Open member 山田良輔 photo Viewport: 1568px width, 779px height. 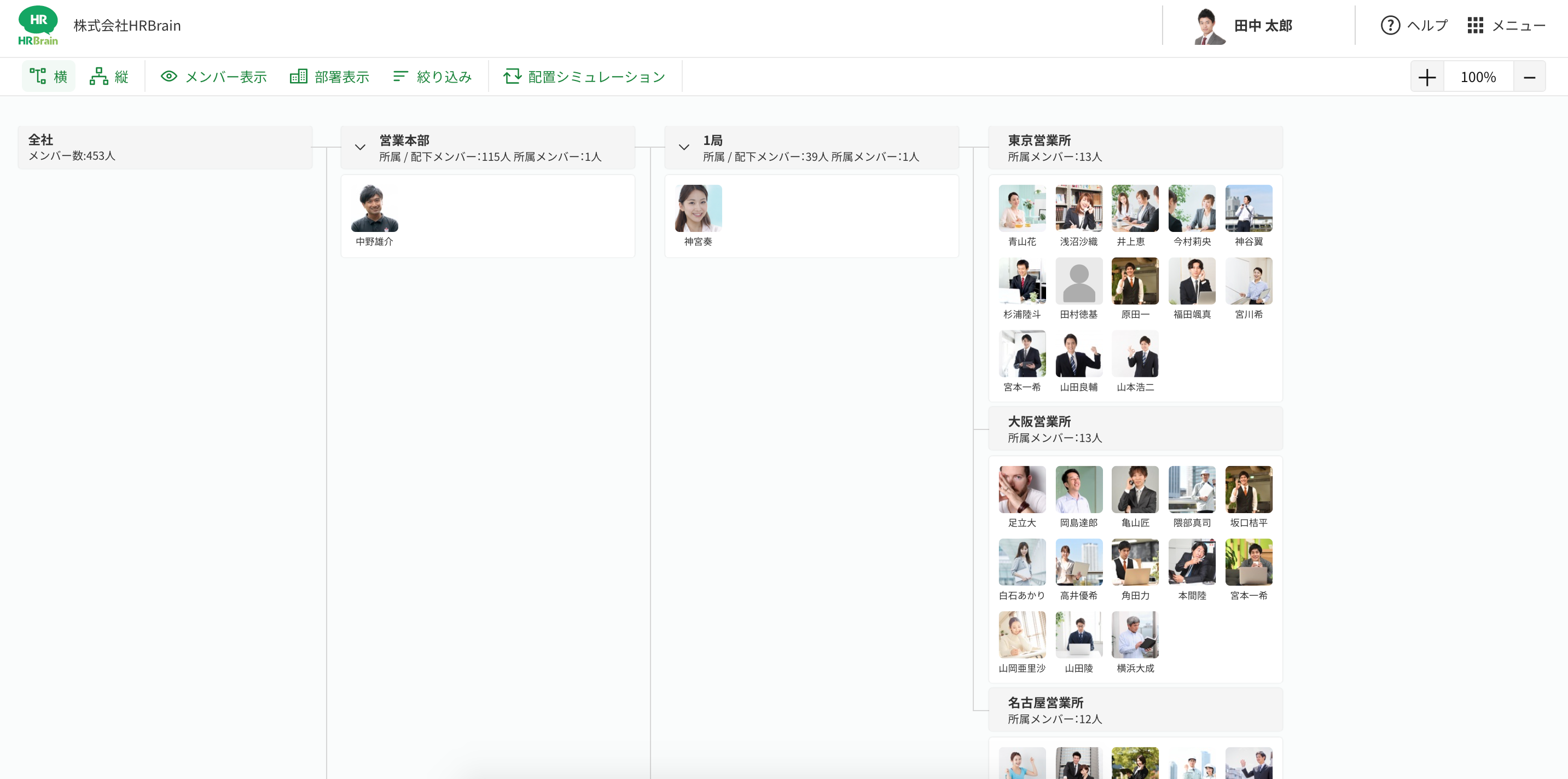[x=1078, y=353]
